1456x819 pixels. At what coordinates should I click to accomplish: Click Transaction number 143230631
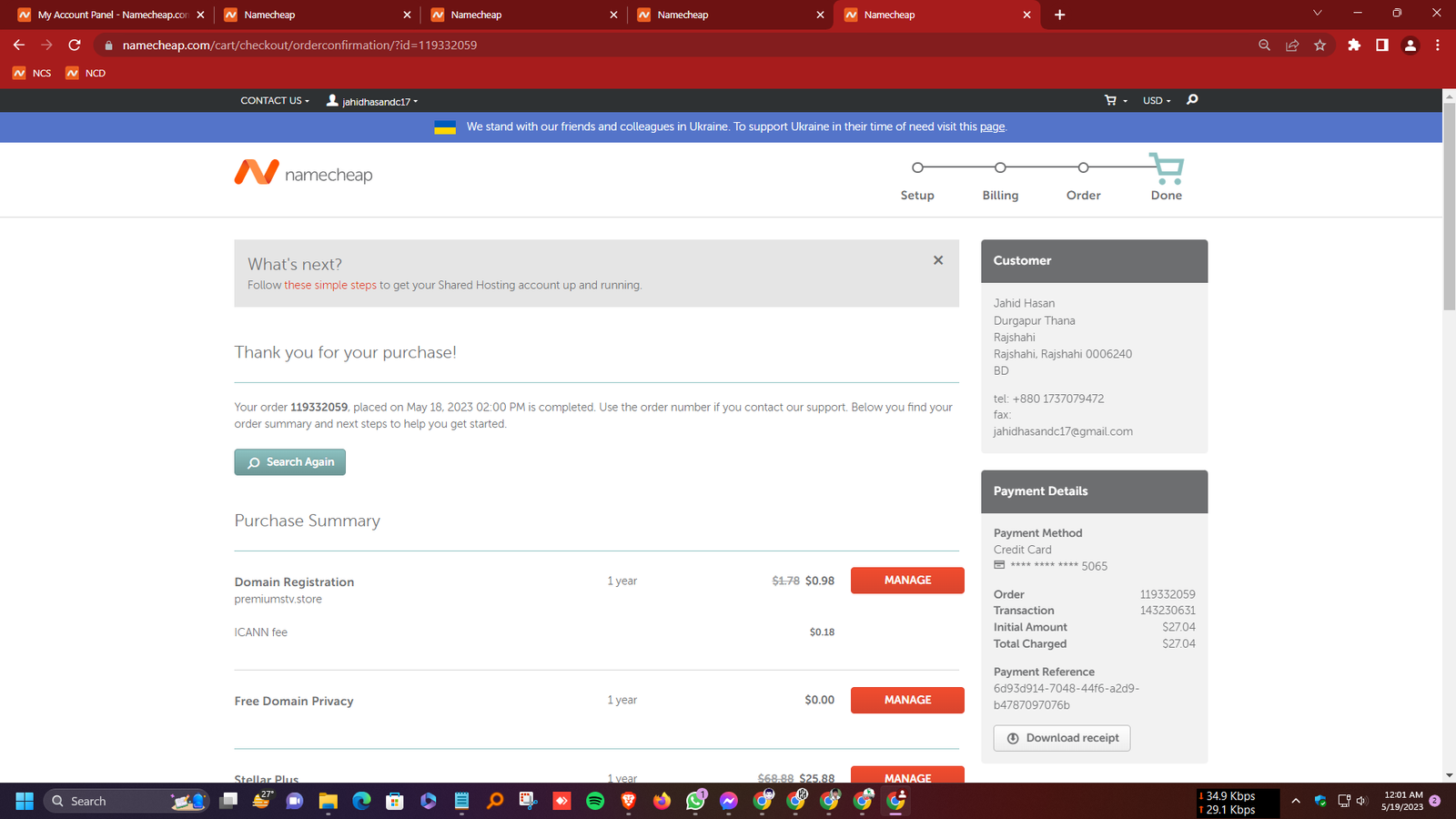click(1168, 611)
